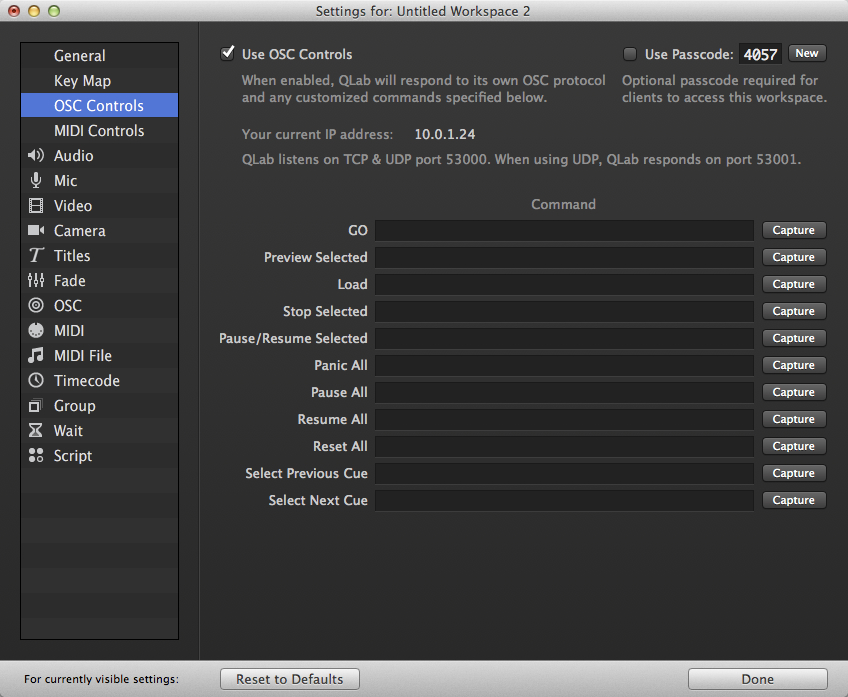
Task: Switch to the General settings section
Action: (80, 56)
